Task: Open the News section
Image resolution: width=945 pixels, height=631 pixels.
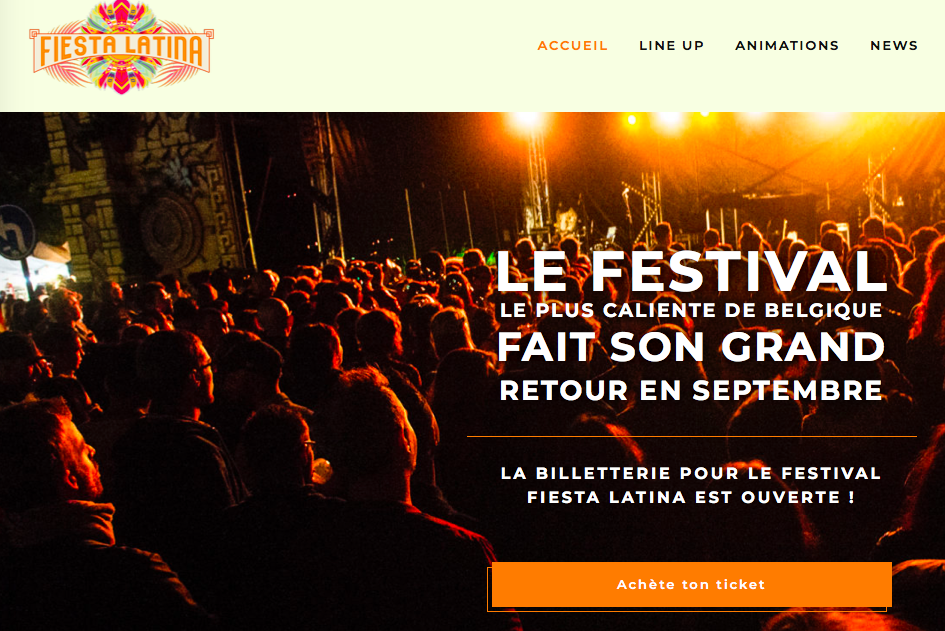Action: click(x=894, y=46)
